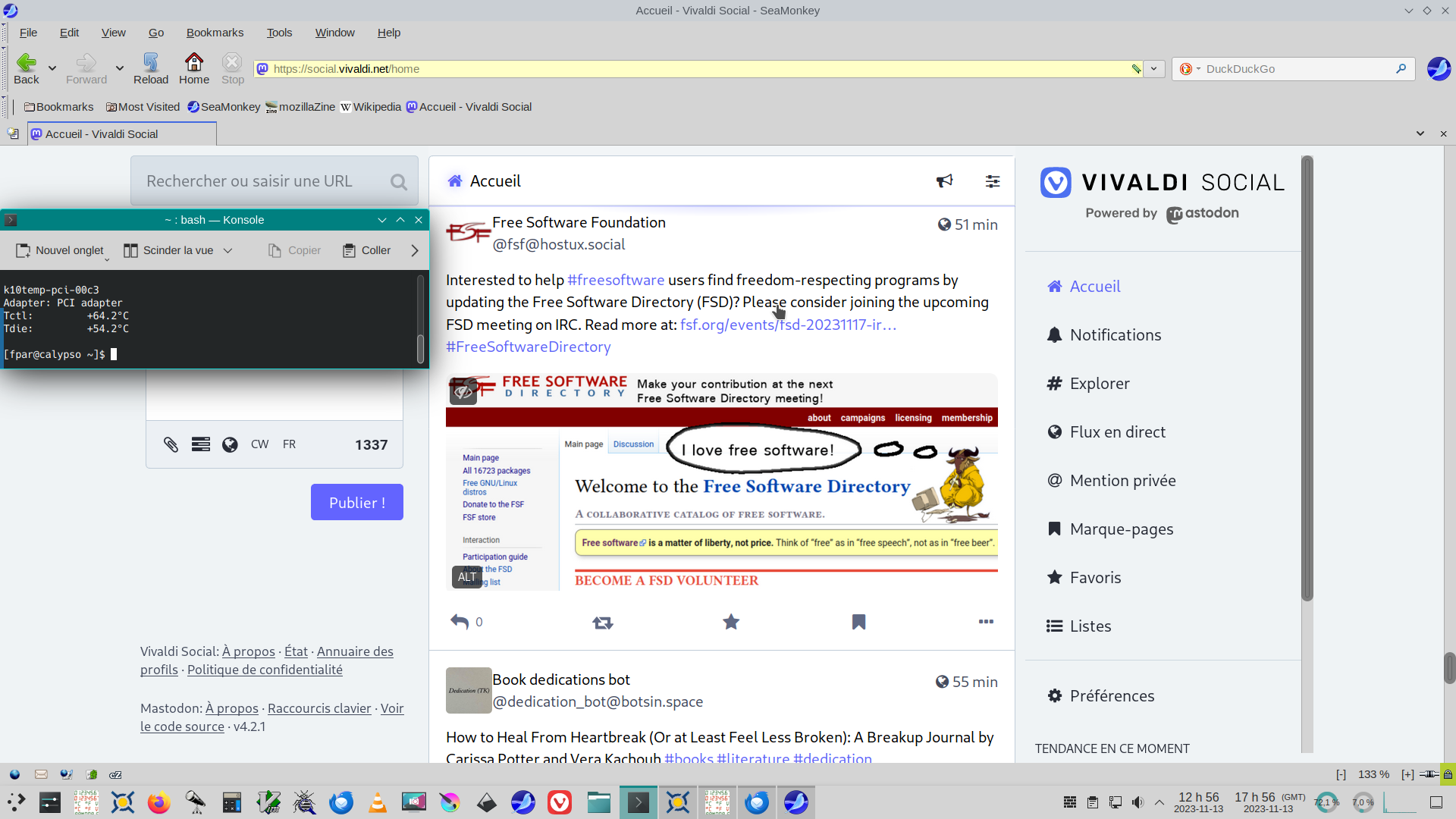Open the Tools menu
1456x819 pixels.
(279, 33)
